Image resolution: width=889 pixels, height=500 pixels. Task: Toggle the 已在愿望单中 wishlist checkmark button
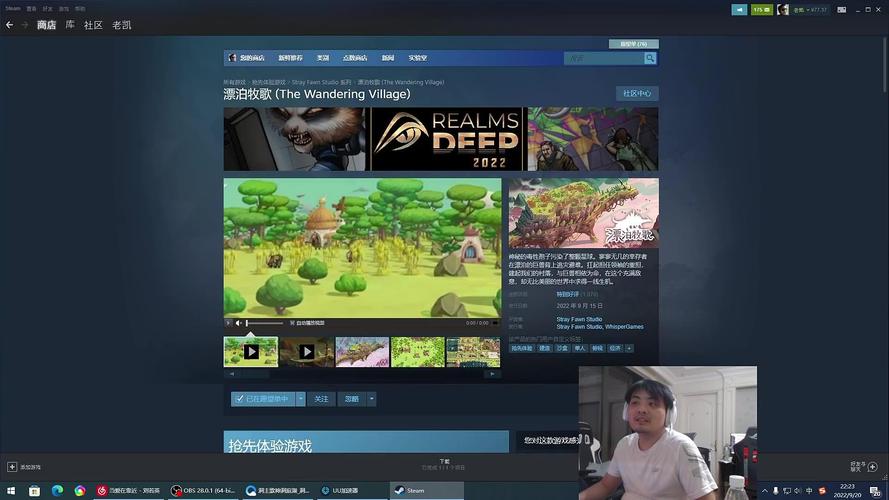(x=263, y=399)
